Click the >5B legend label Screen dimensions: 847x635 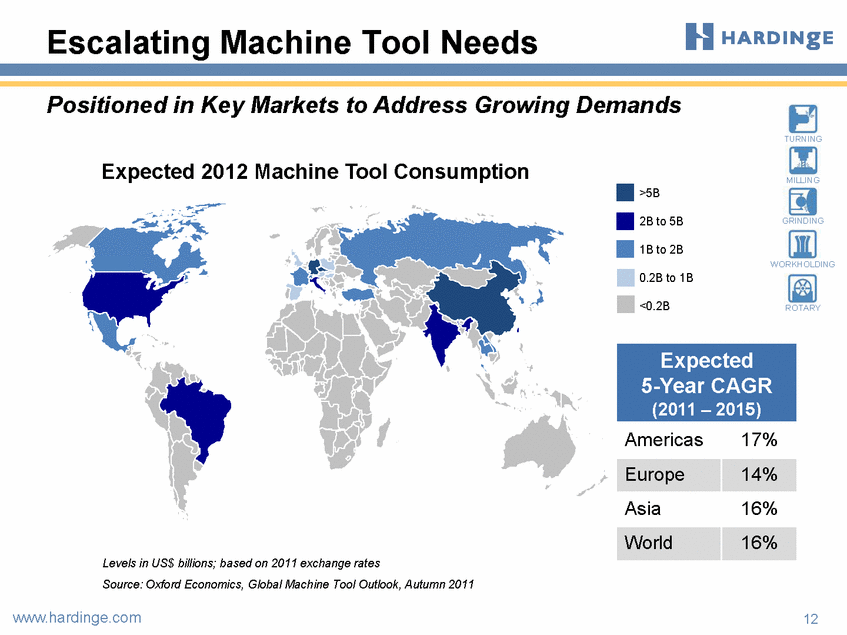649,193
